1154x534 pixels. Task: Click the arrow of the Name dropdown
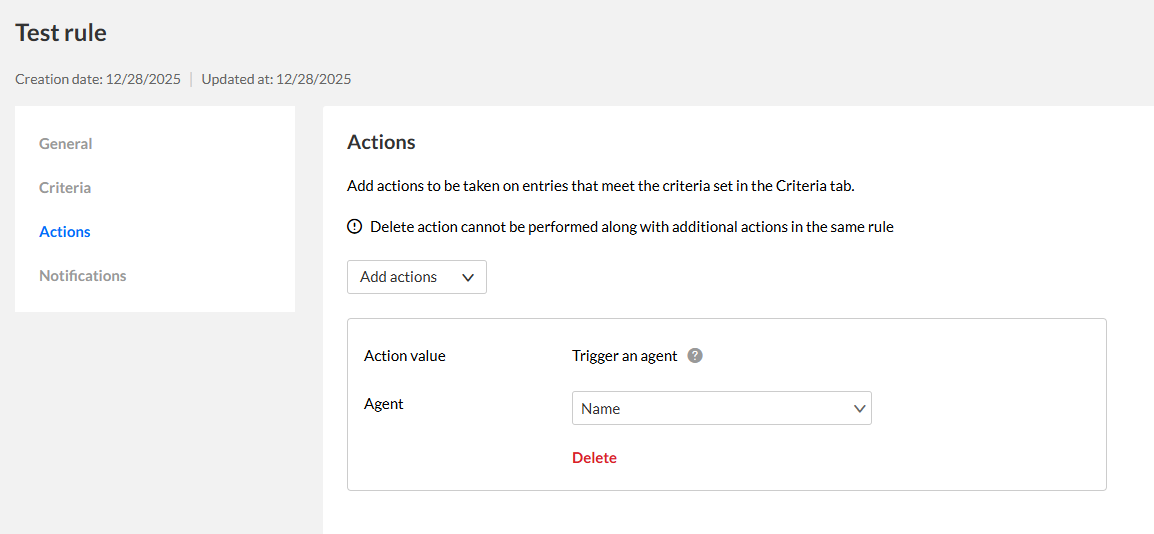(x=859, y=408)
